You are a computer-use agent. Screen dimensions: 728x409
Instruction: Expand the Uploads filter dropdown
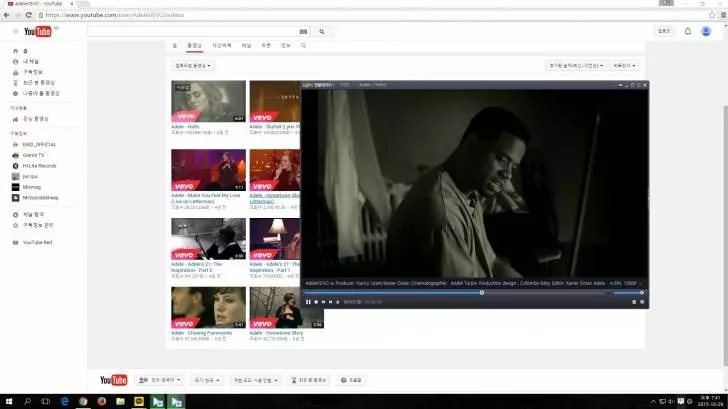coord(193,66)
